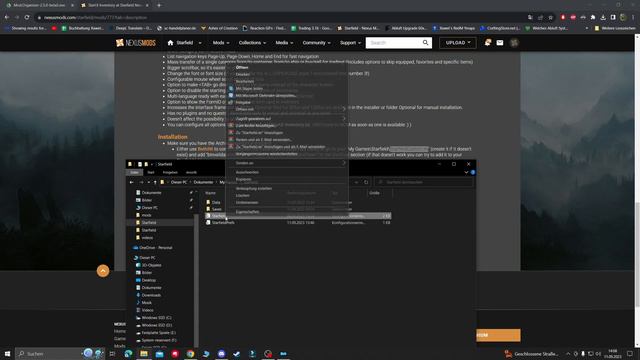Click the Nexus Mods logo

[136, 42]
